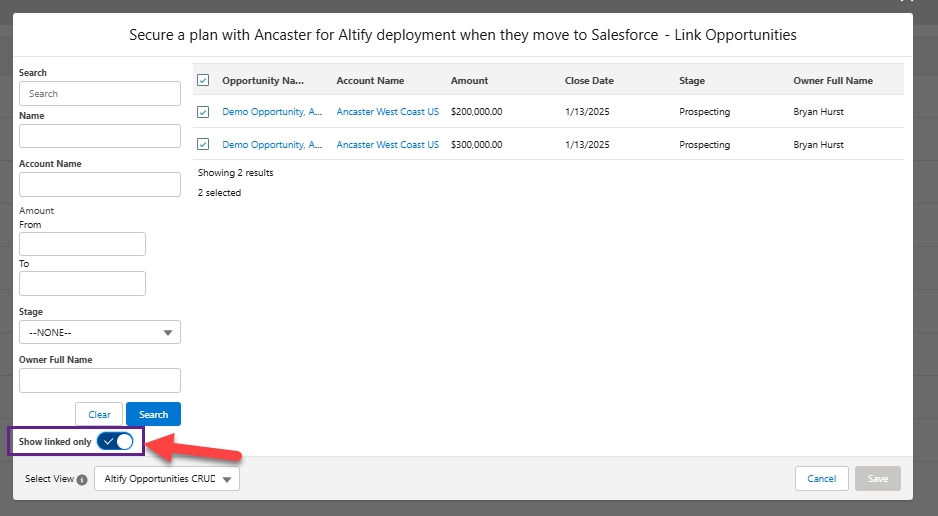Open Demo Opportunity link in $200,000.00 row
This screenshot has height=516, width=938.
pyautogui.click(x=272, y=112)
